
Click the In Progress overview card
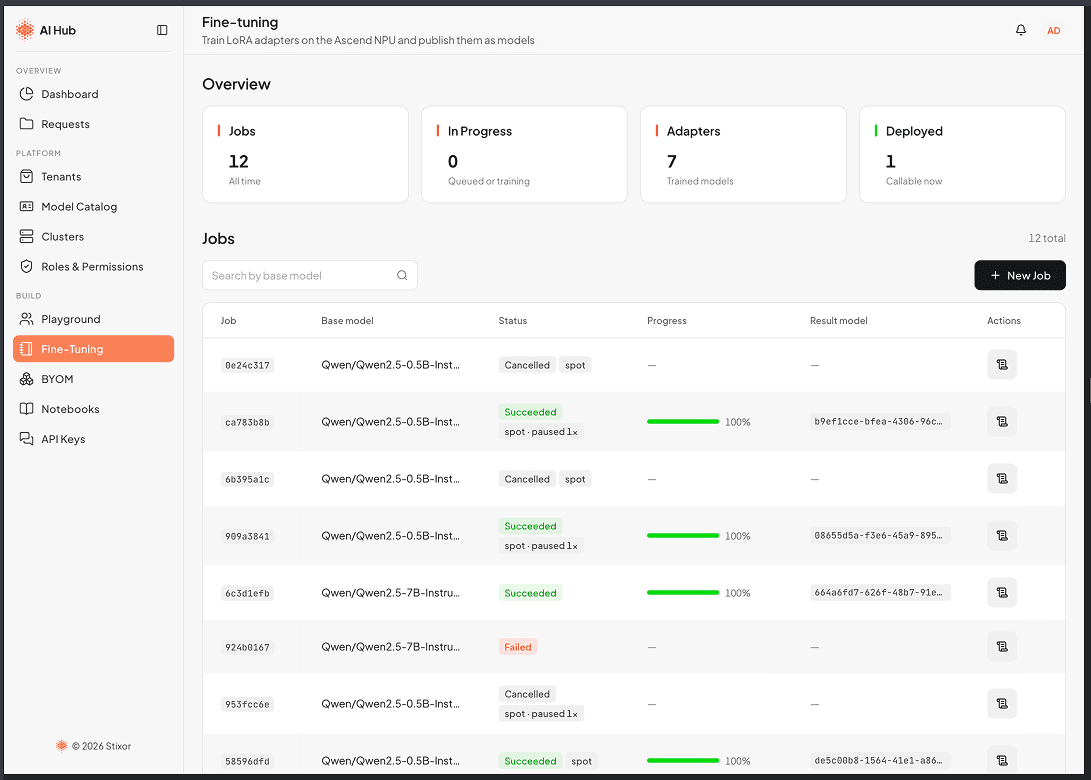pyautogui.click(x=525, y=154)
